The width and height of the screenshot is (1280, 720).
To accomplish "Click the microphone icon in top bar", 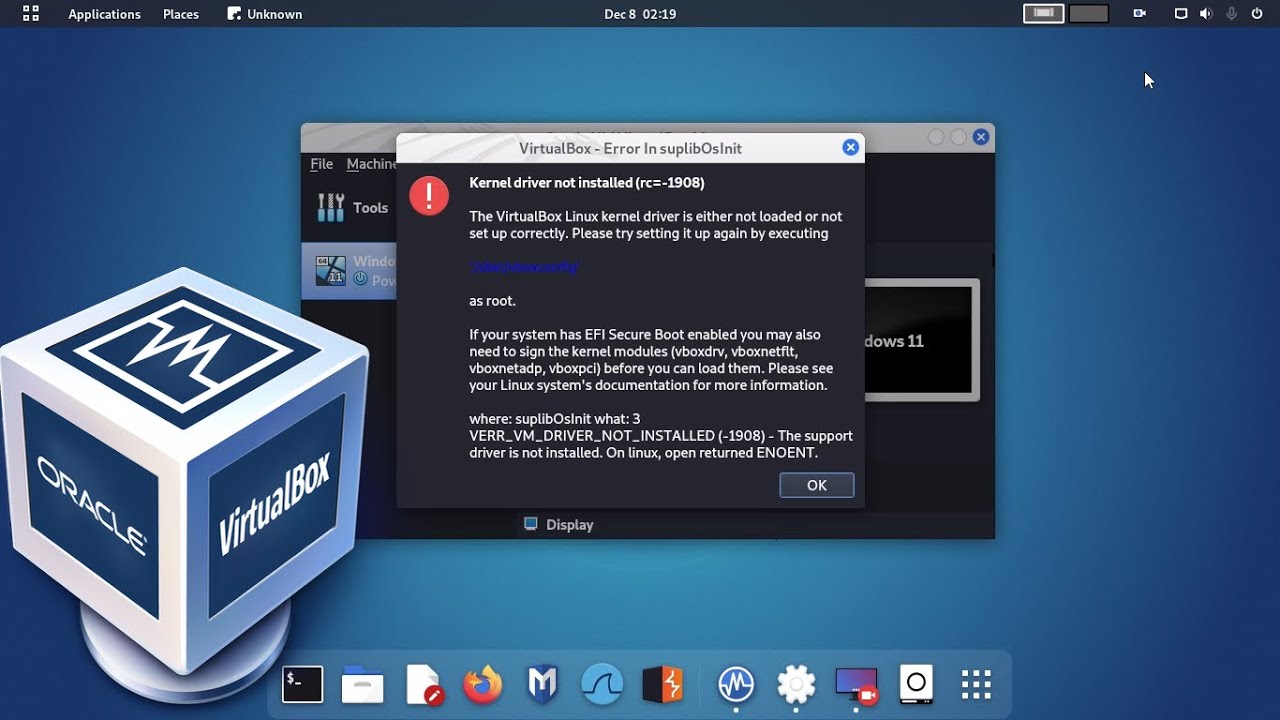I will [1231, 14].
